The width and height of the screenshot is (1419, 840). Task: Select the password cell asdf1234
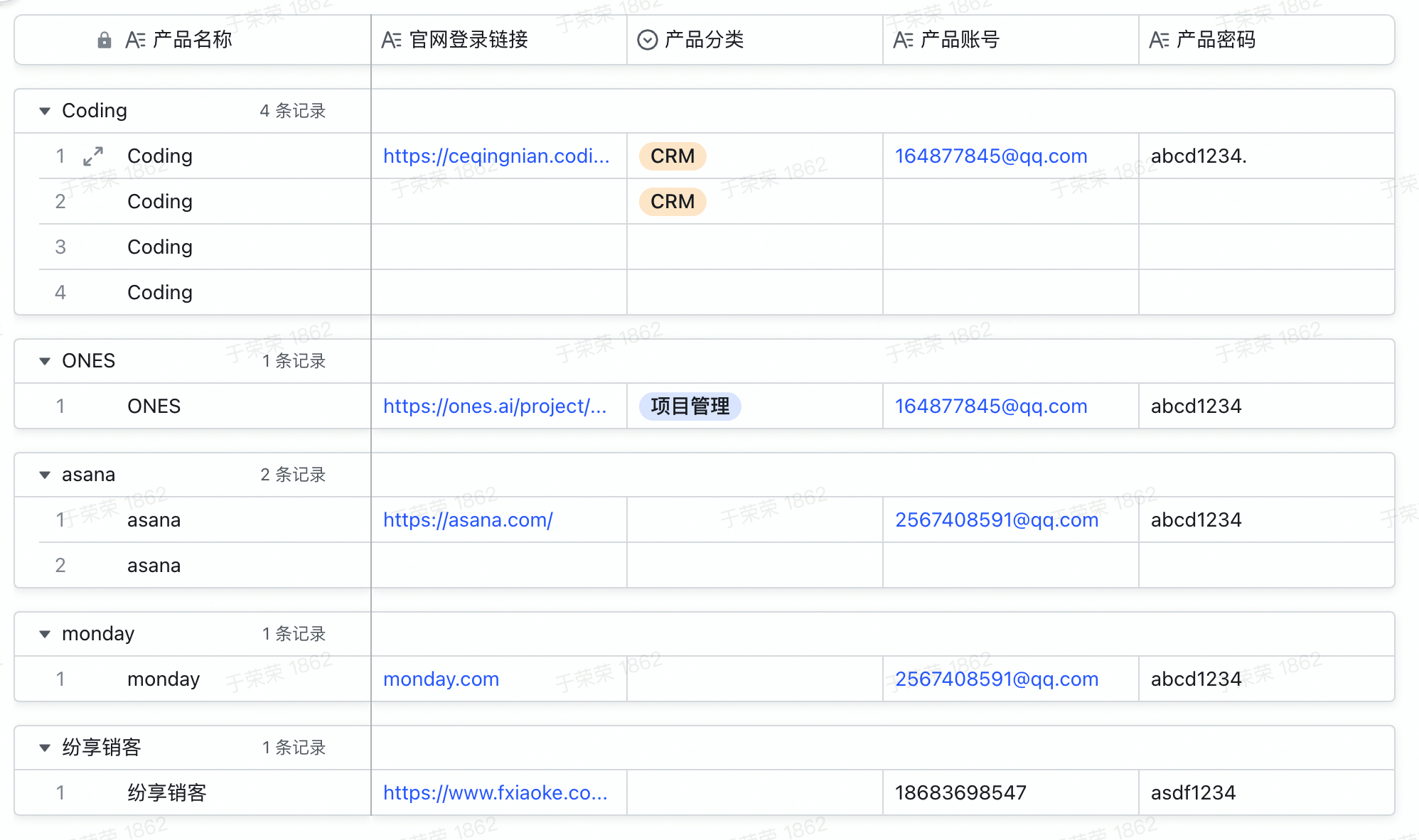[x=1266, y=792]
